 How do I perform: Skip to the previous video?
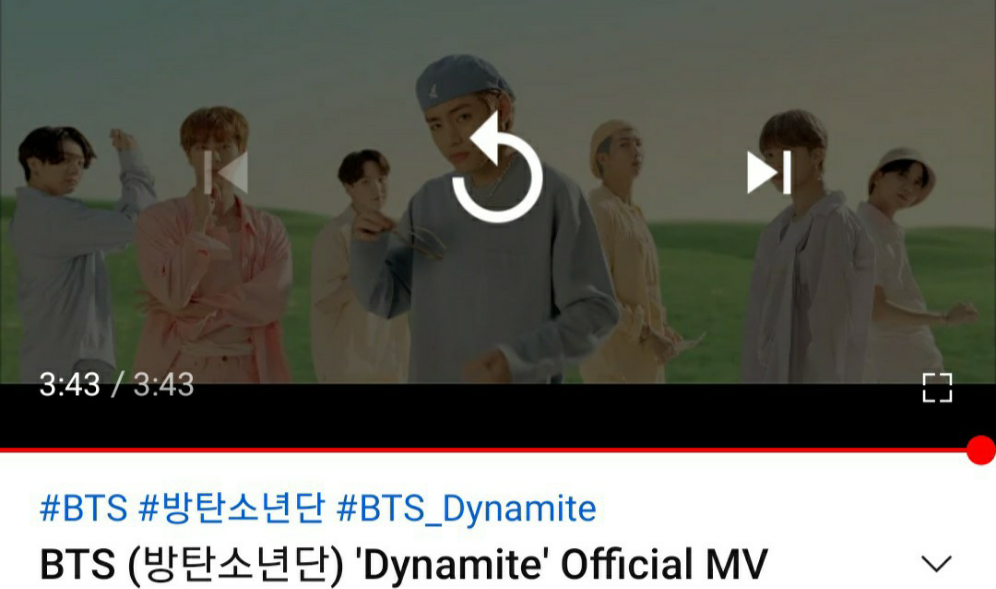point(226,172)
